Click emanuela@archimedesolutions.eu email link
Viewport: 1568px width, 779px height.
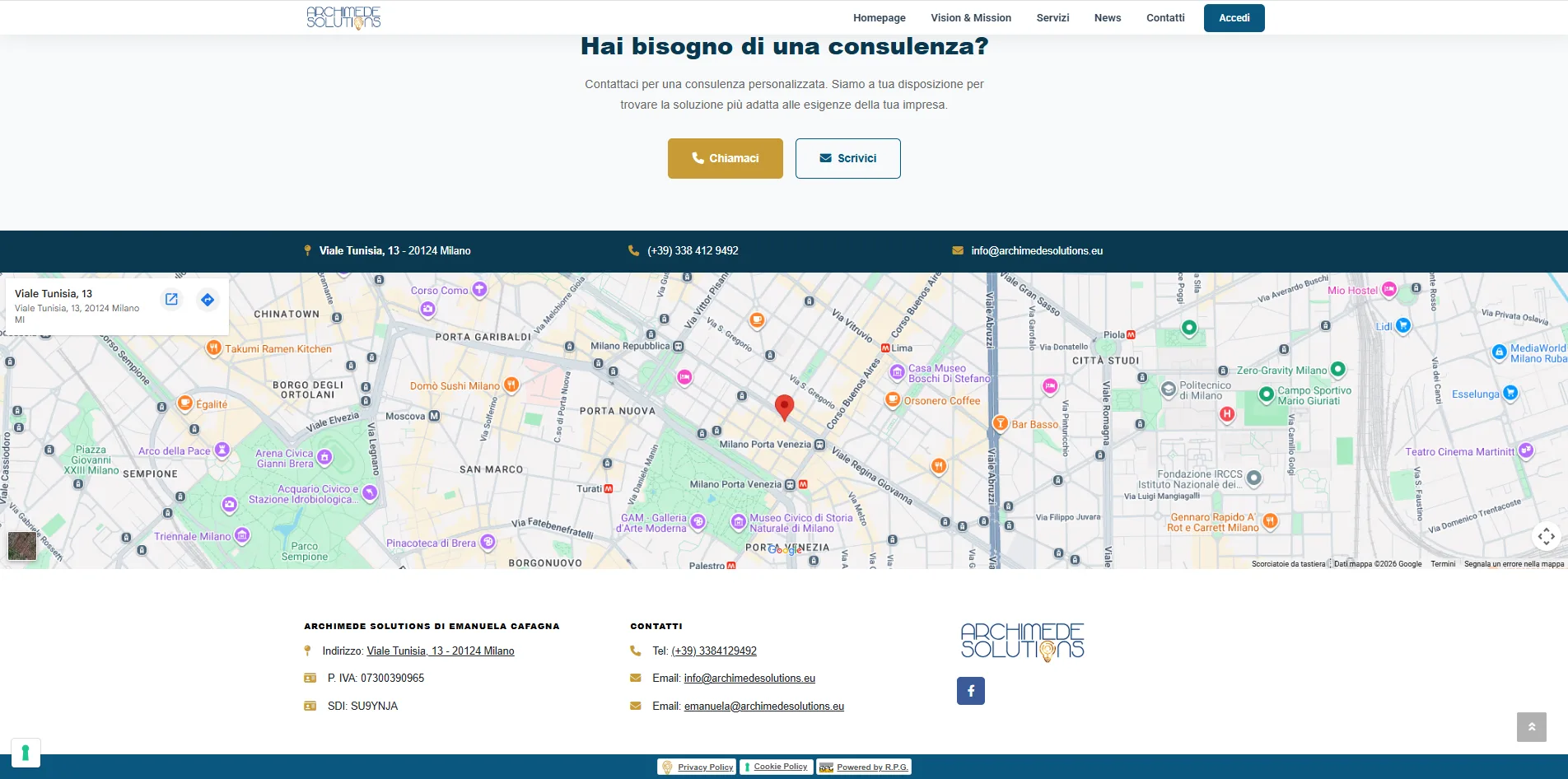point(764,706)
